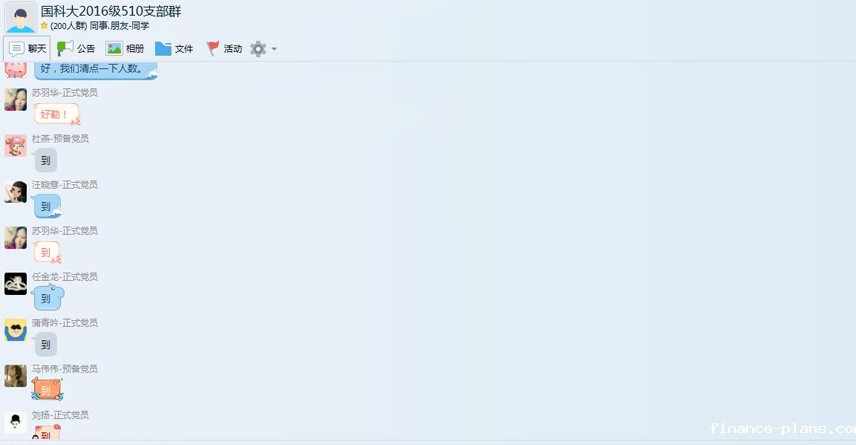Go to the 活动 activity tab

(224, 49)
